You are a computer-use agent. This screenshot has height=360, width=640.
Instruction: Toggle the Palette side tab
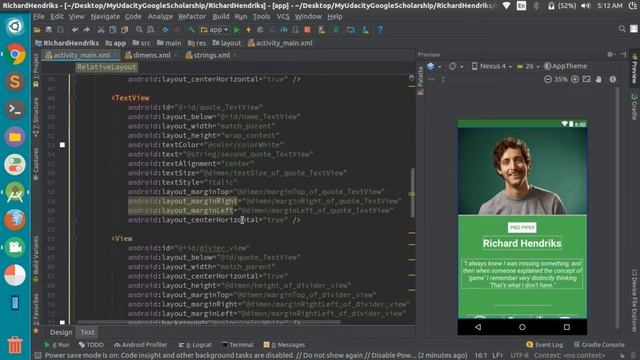coord(421,80)
